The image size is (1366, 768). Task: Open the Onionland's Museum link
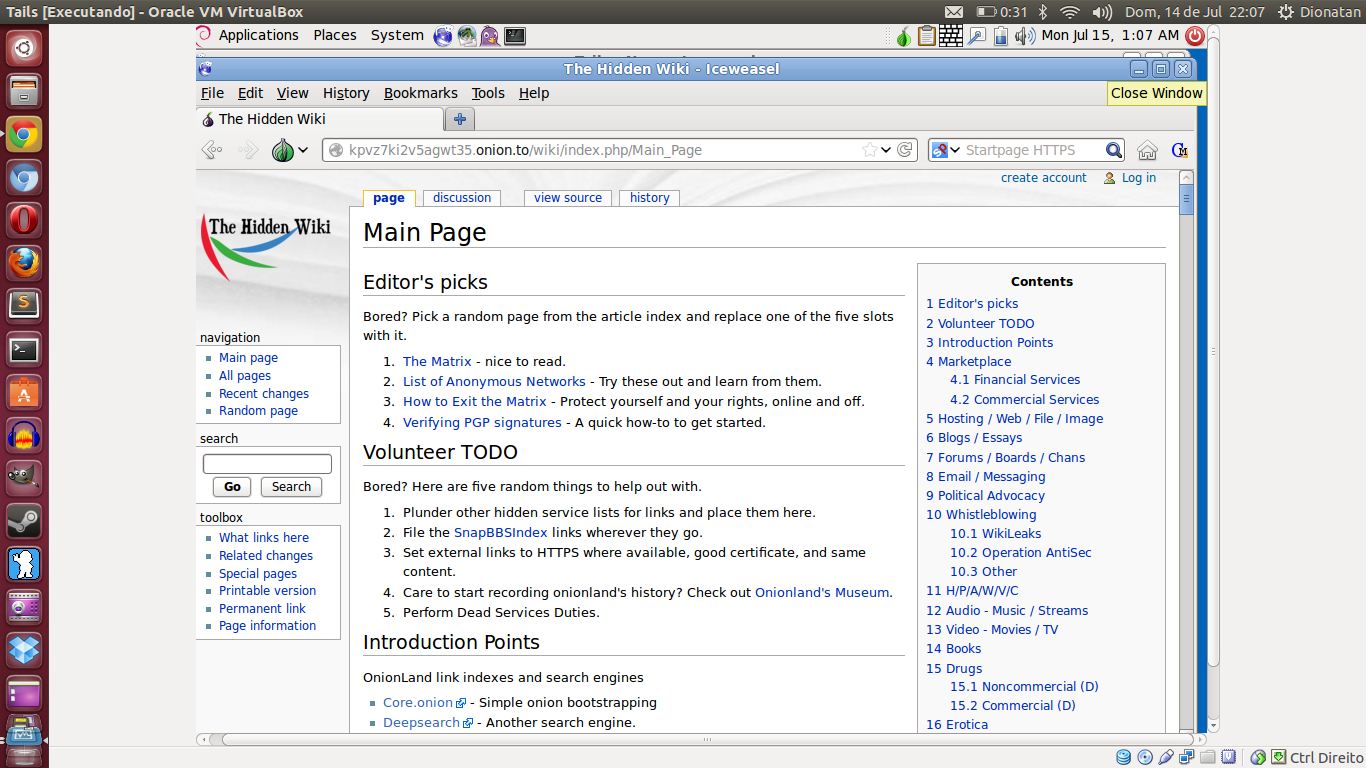[822, 593]
